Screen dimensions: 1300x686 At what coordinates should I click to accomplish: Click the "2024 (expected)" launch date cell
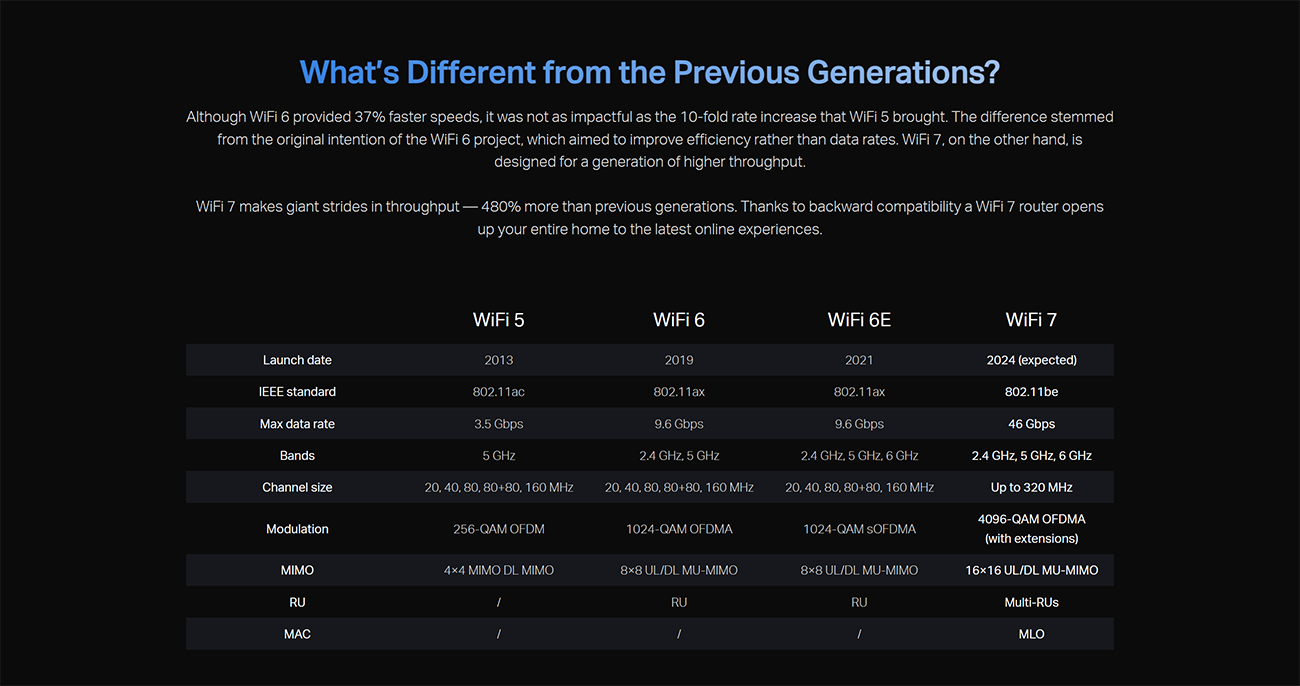[x=1031, y=360]
